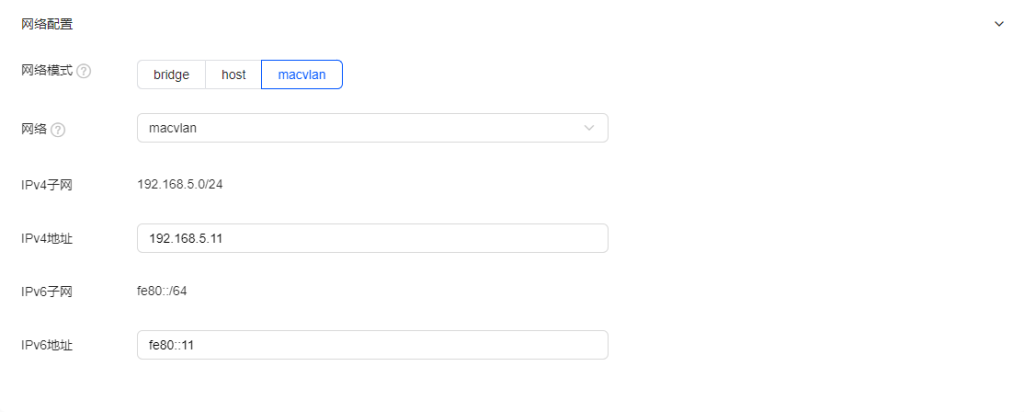Image resolution: width=1024 pixels, height=412 pixels.
Task: Focus the IPv4地址 input field
Action: coord(372,238)
